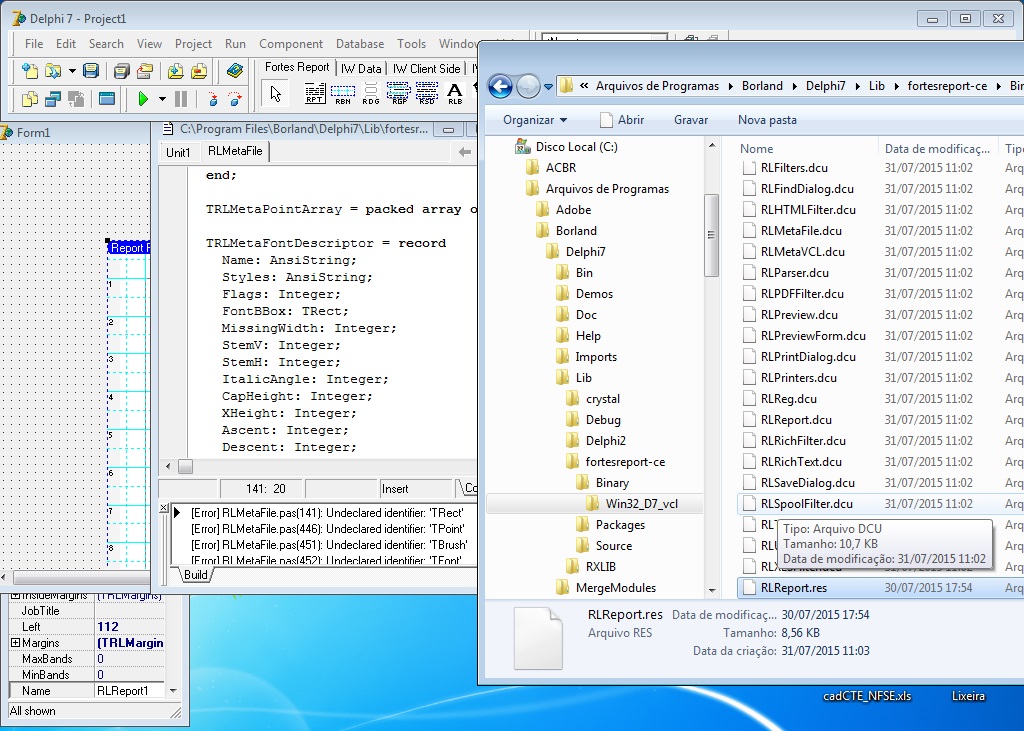
Task: Select the RLLabel (RLB) component
Action: (x=455, y=94)
